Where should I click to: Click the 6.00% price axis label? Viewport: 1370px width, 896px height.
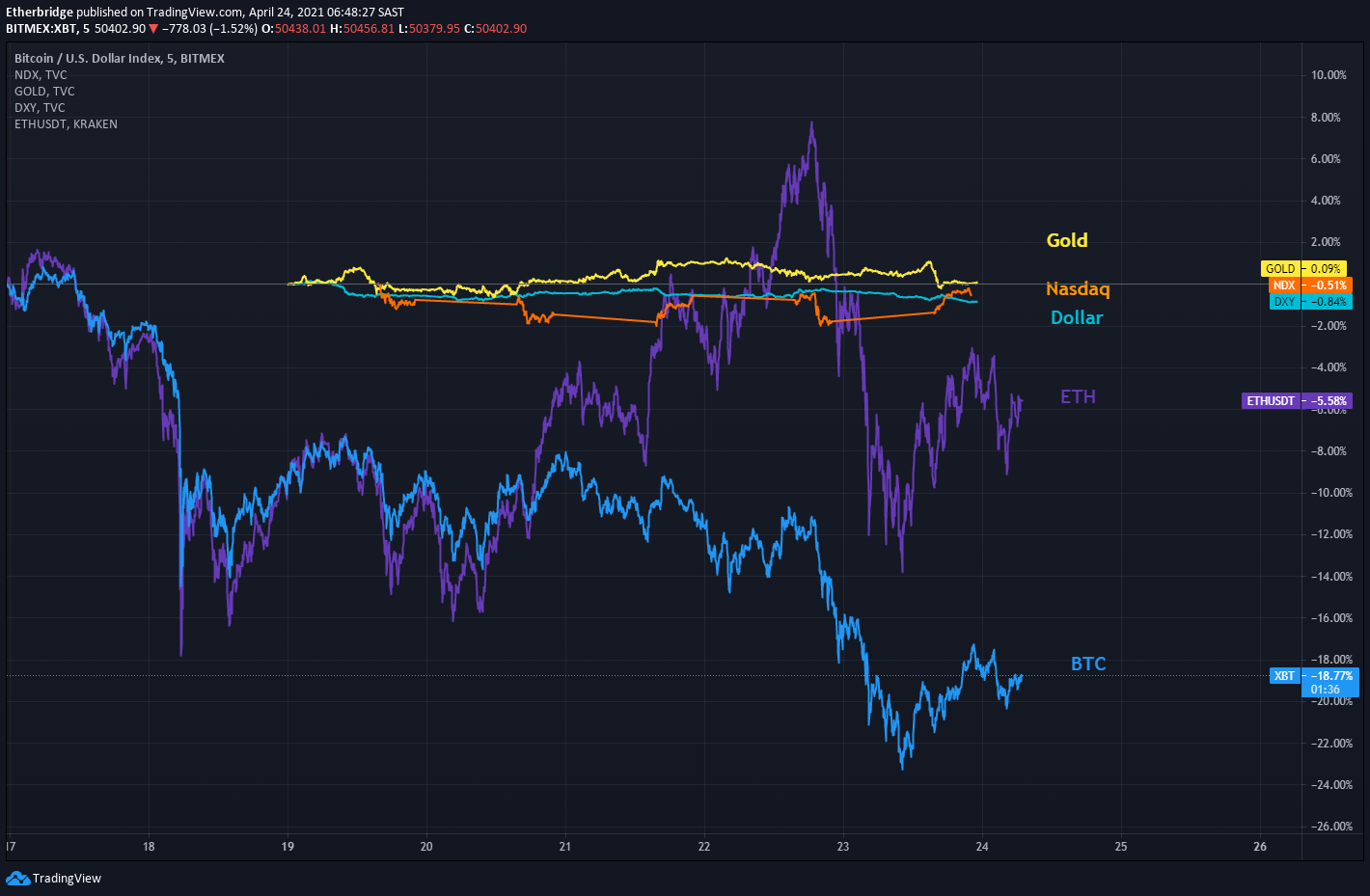click(1326, 159)
